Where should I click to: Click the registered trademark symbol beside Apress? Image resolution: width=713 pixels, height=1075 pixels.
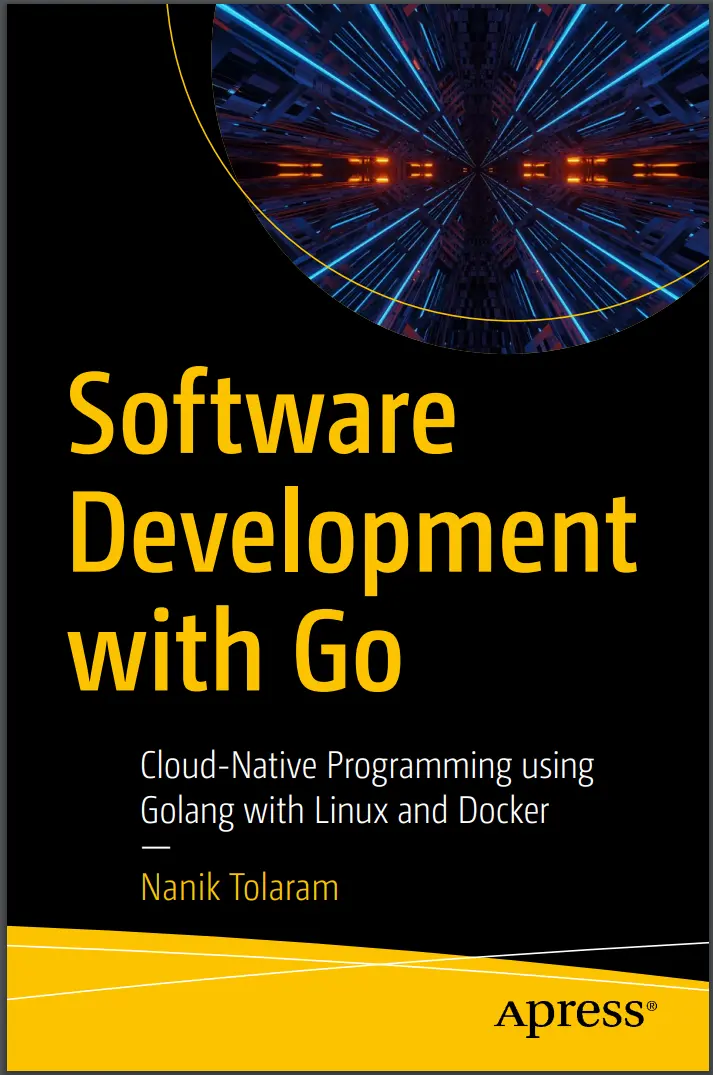[653, 1005]
